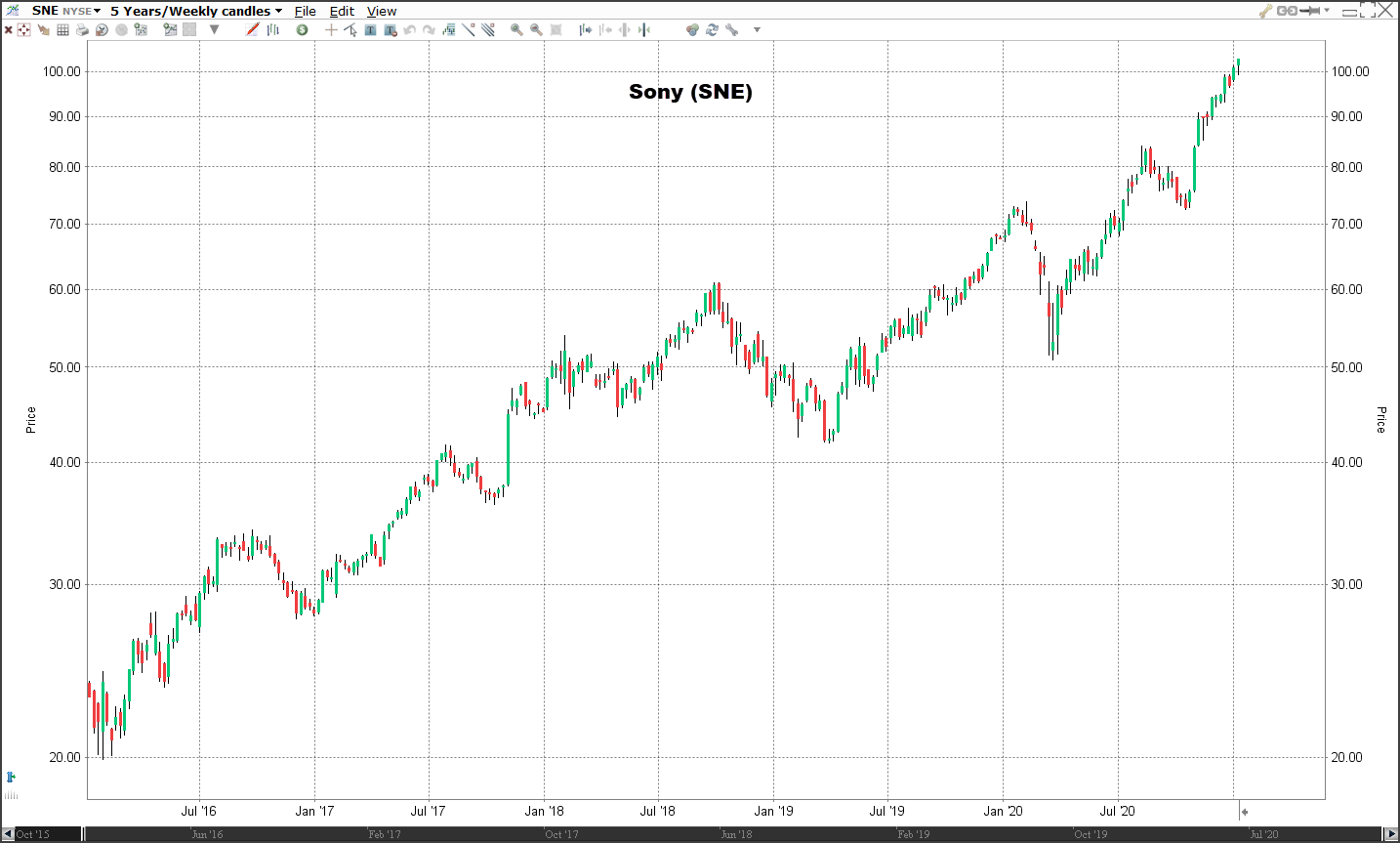Click the green dollar sign icon
1400x843 pixels.
click(x=303, y=30)
